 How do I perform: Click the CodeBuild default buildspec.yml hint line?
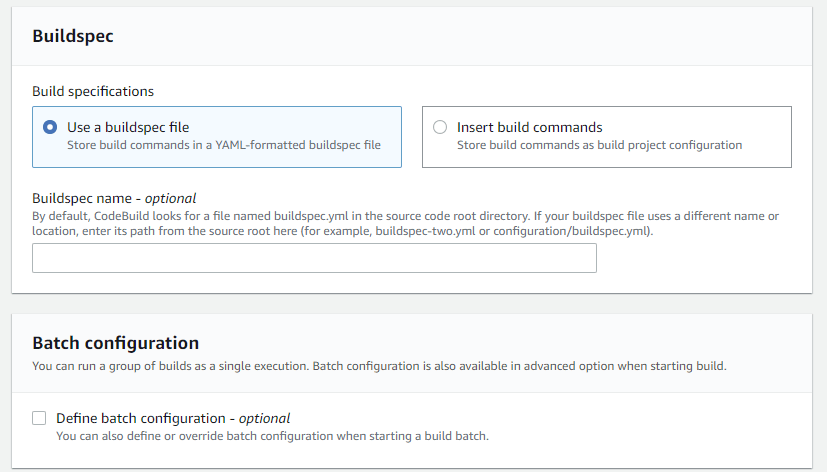tap(405, 216)
